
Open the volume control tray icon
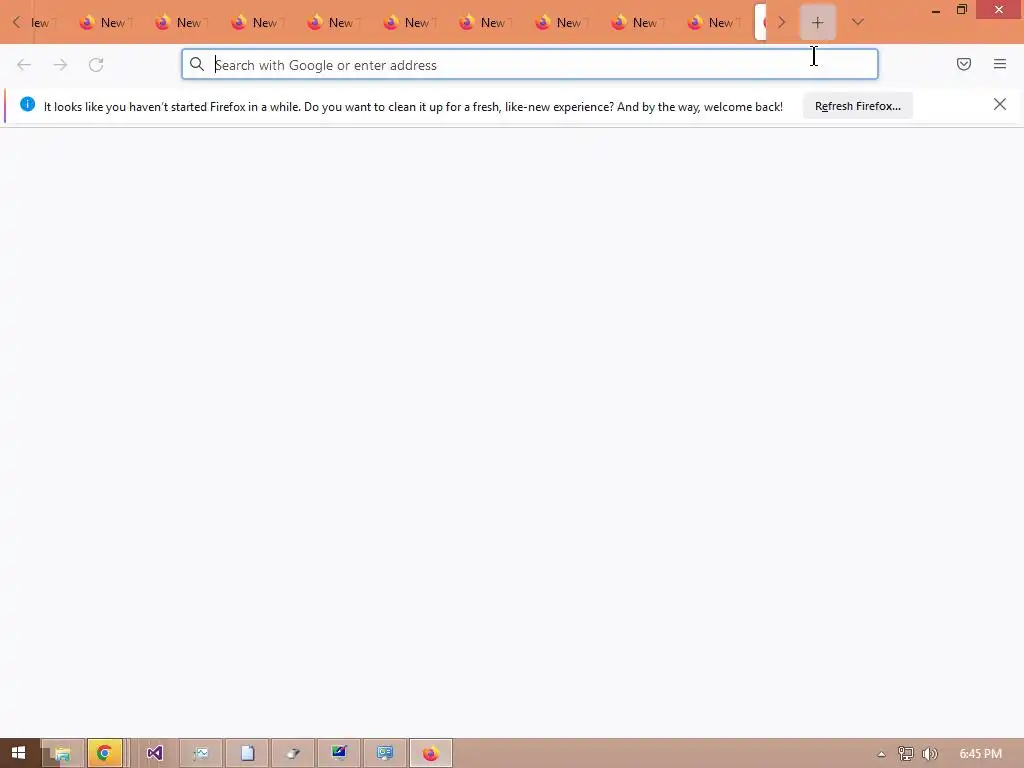coord(929,754)
